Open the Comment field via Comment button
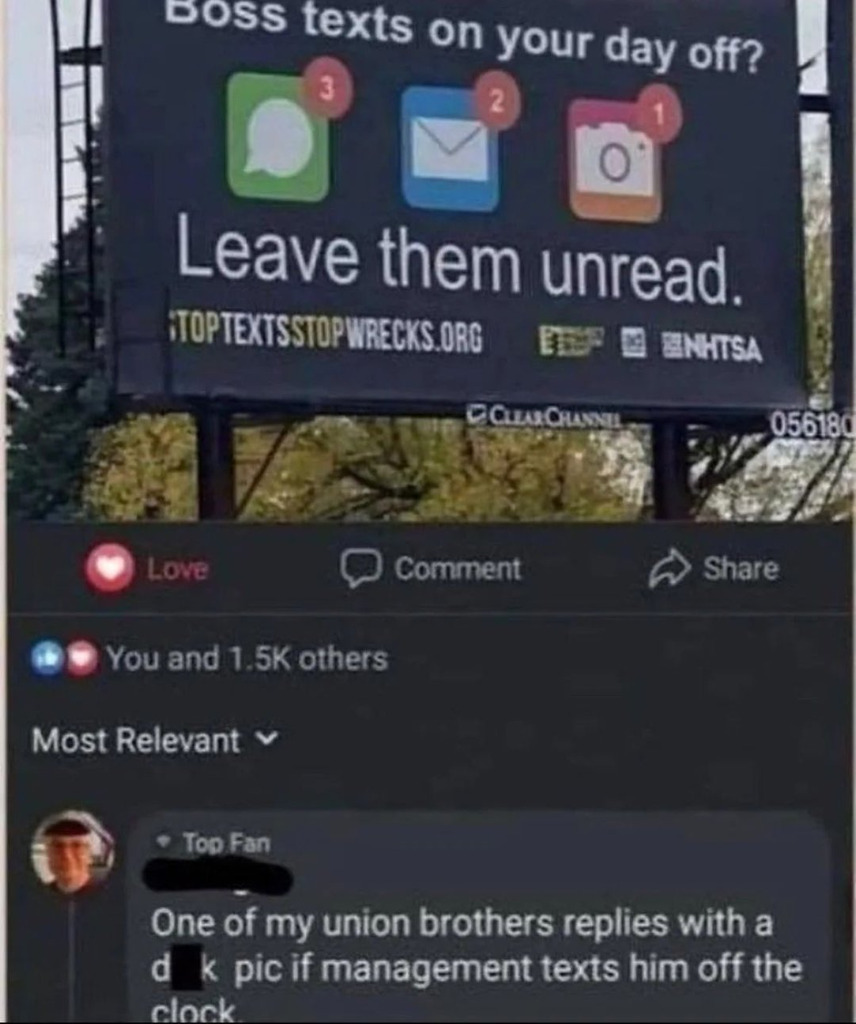 [x=431, y=569]
